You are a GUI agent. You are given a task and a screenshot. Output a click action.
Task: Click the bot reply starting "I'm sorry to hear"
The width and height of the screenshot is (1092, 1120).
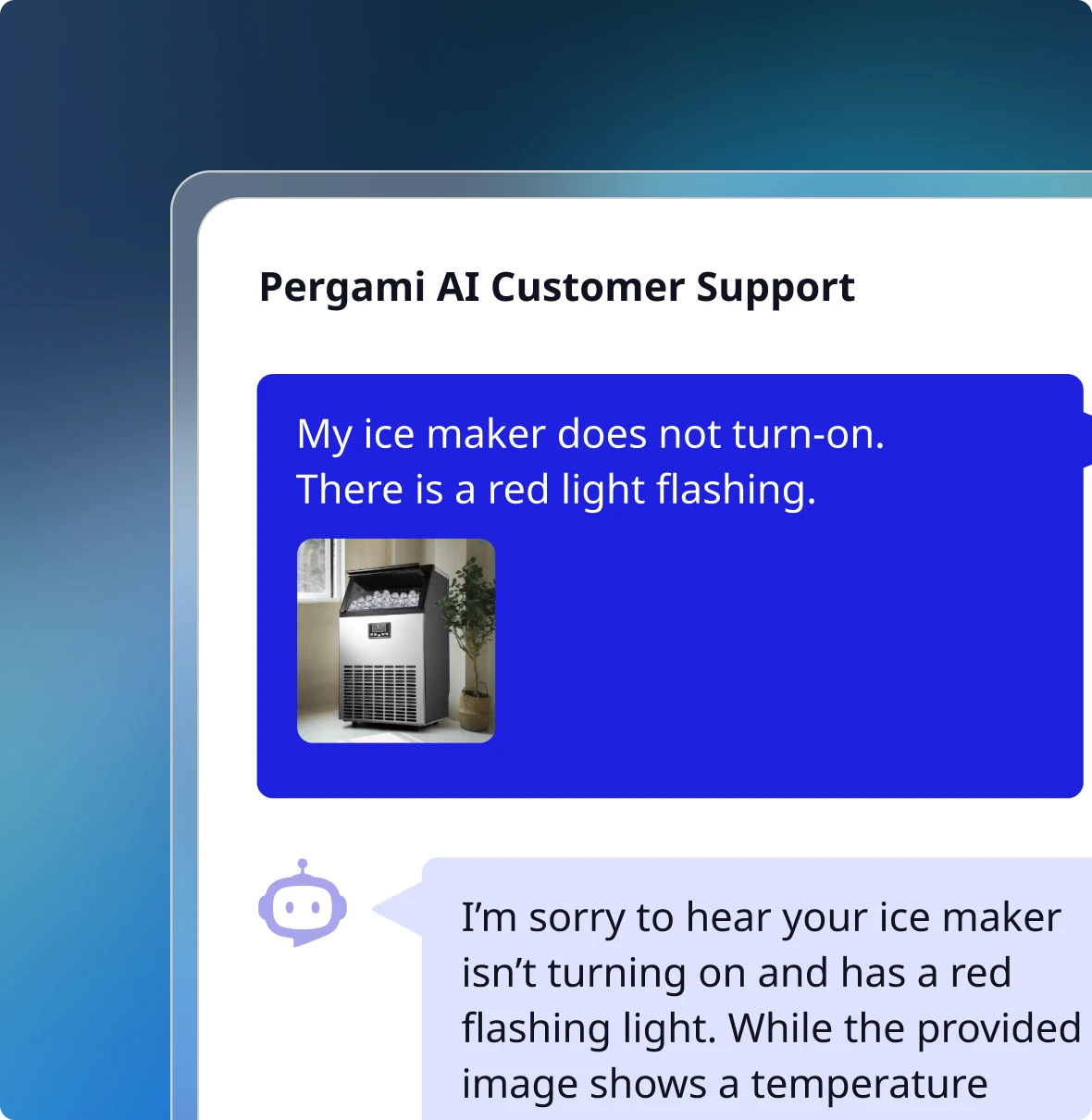point(770,1000)
